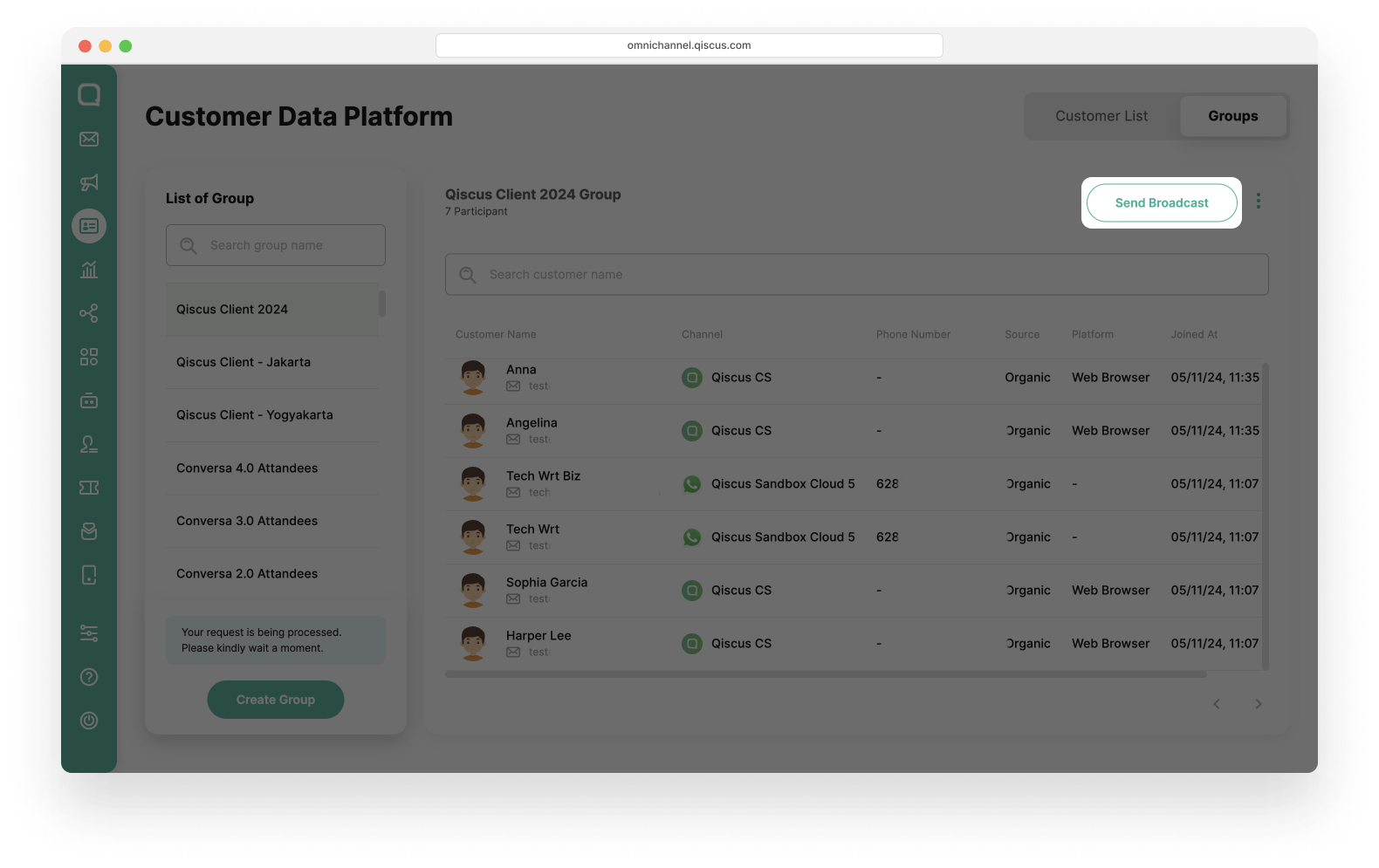Click the customer name Tech Wrt
The width and height of the screenshot is (1379, 868).
pyautogui.click(x=532, y=530)
